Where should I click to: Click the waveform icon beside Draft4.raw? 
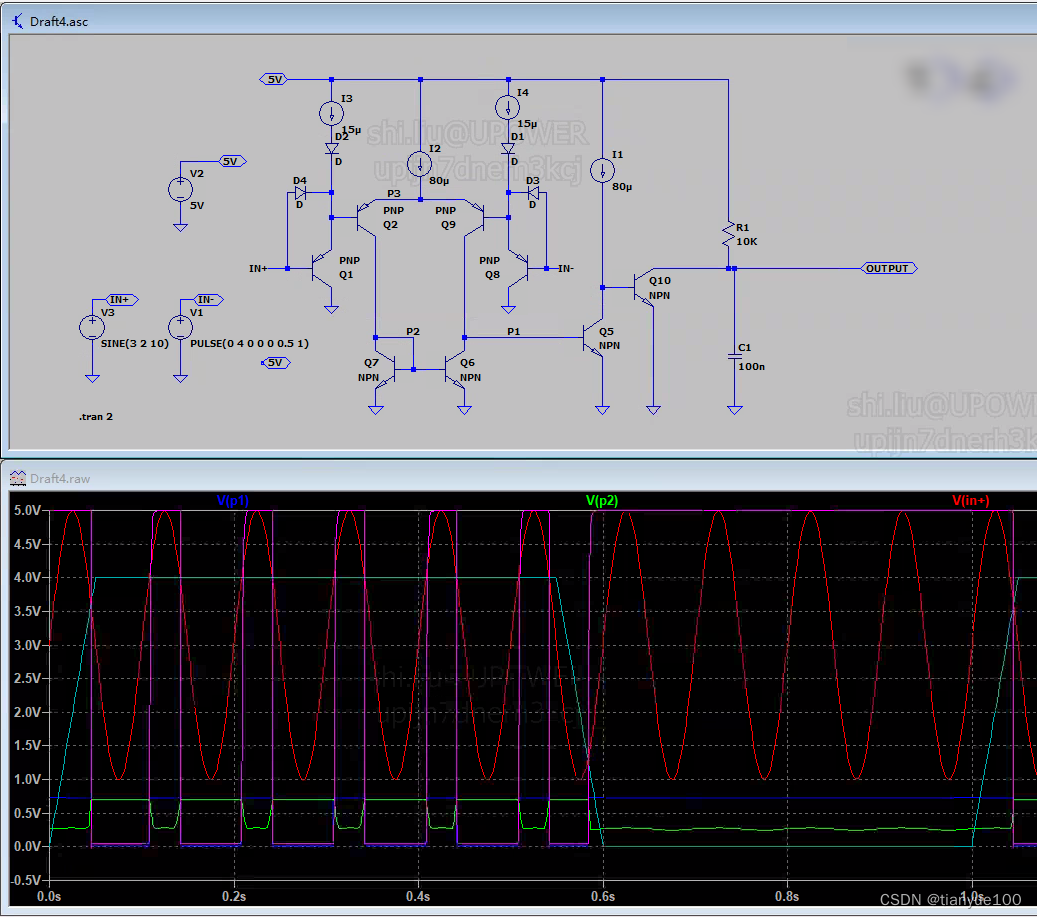[x=18, y=478]
